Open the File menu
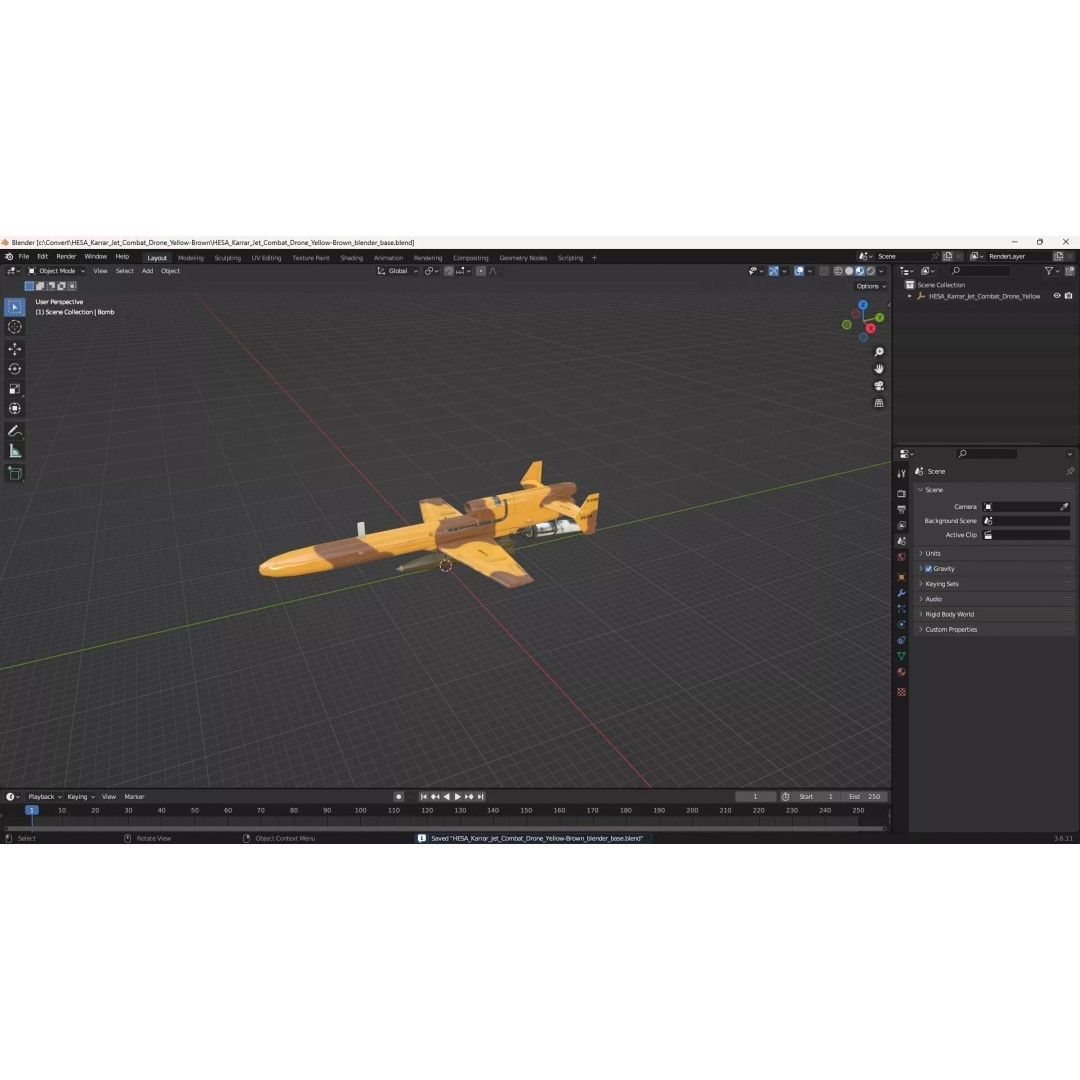 click(23, 256)
